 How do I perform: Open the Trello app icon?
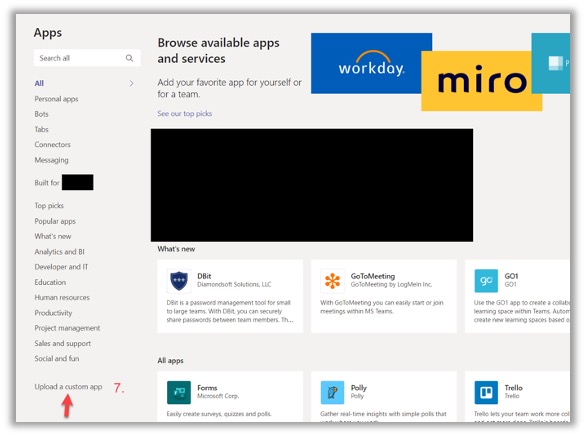pos(486,392)
